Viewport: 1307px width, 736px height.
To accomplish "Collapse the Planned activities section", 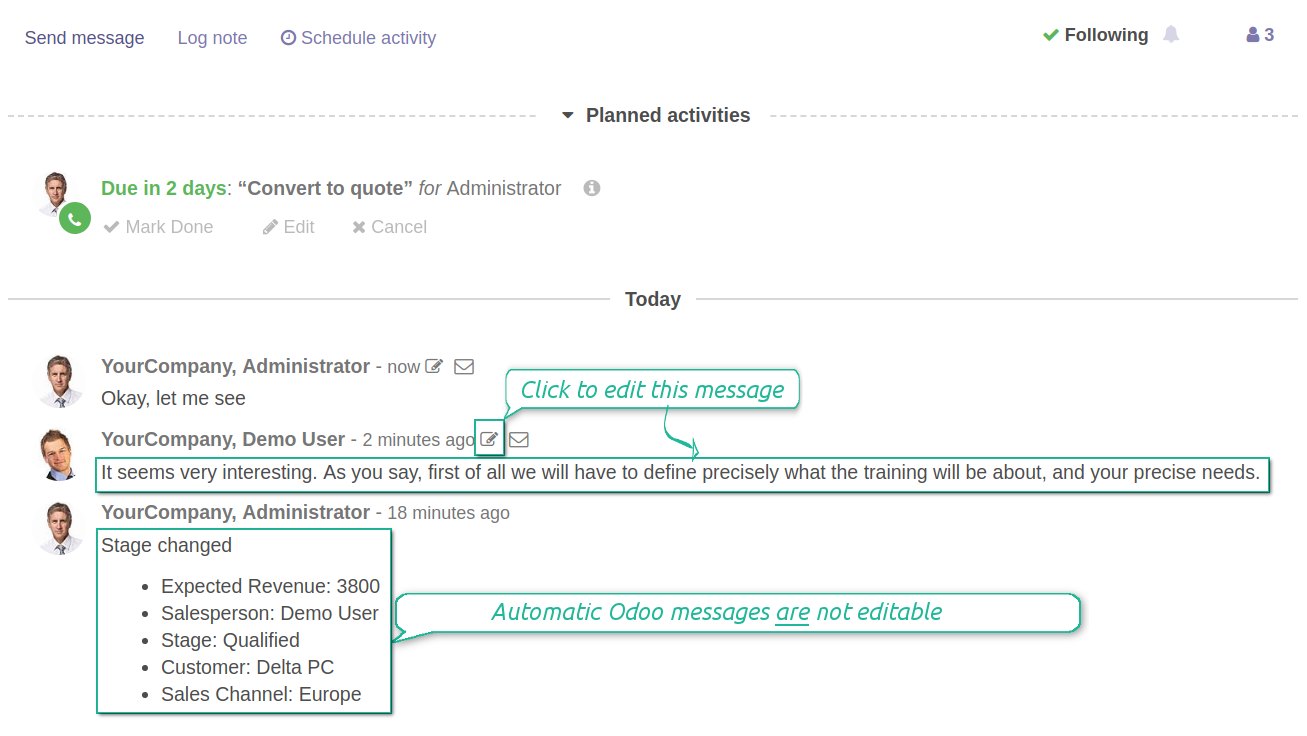I will click(656, 115).
